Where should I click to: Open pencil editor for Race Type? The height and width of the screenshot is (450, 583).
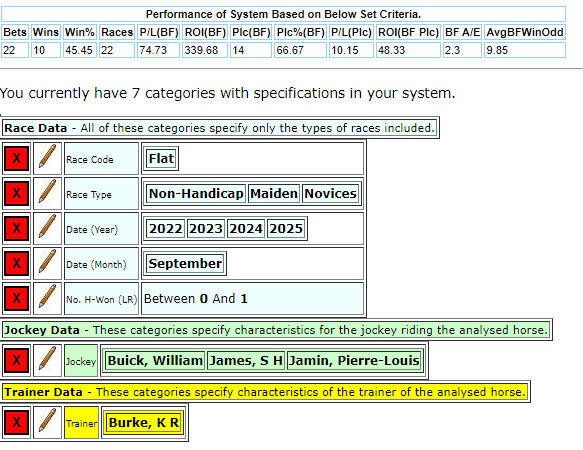[48, 193]
